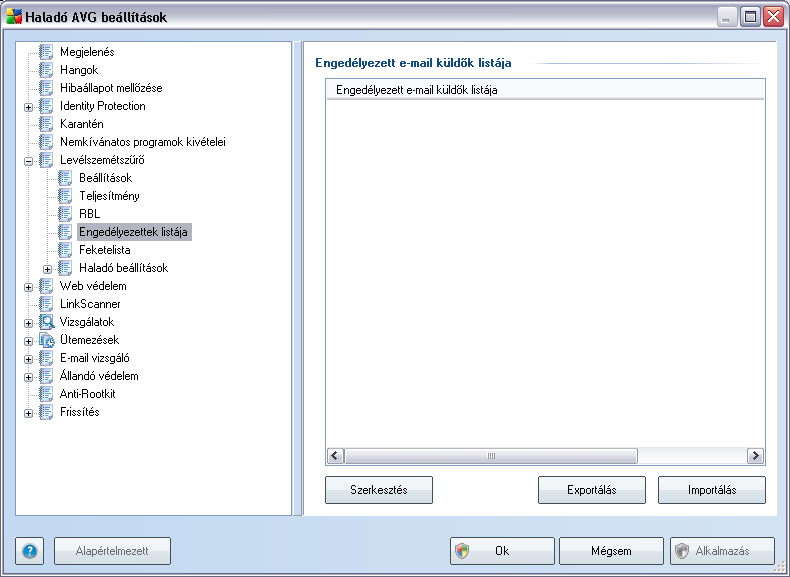Confirm with the Ok button
Viewport: 790px width, 577px height.
click(502, 551)
